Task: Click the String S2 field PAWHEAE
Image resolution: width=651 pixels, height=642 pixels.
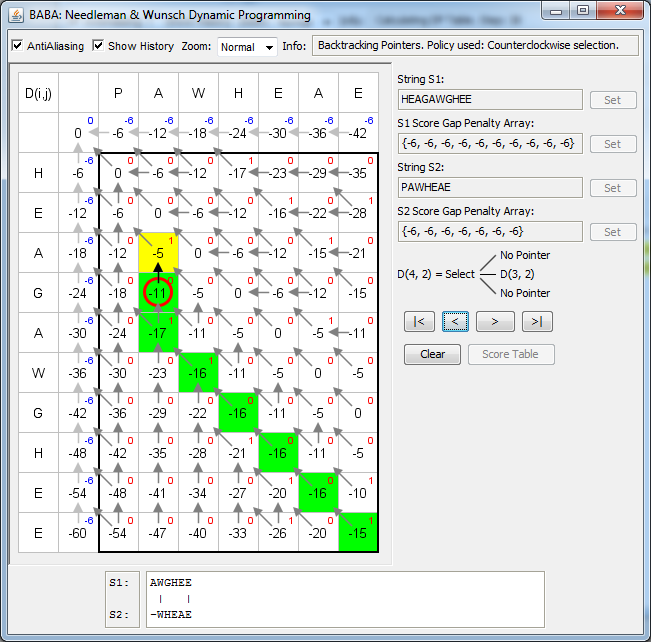Action: pos(489,188)
